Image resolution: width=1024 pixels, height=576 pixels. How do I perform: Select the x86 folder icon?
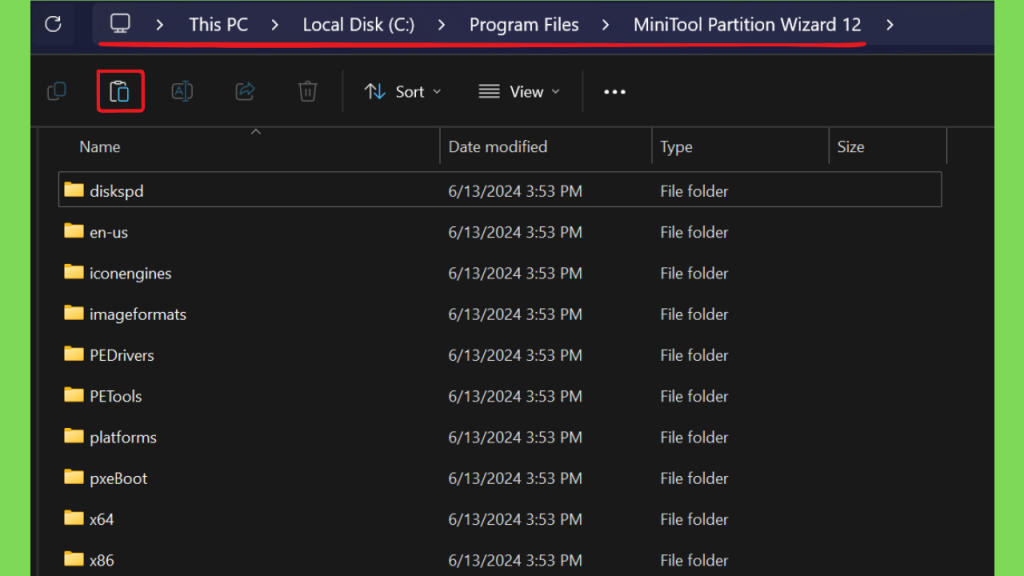coord(74,560)
